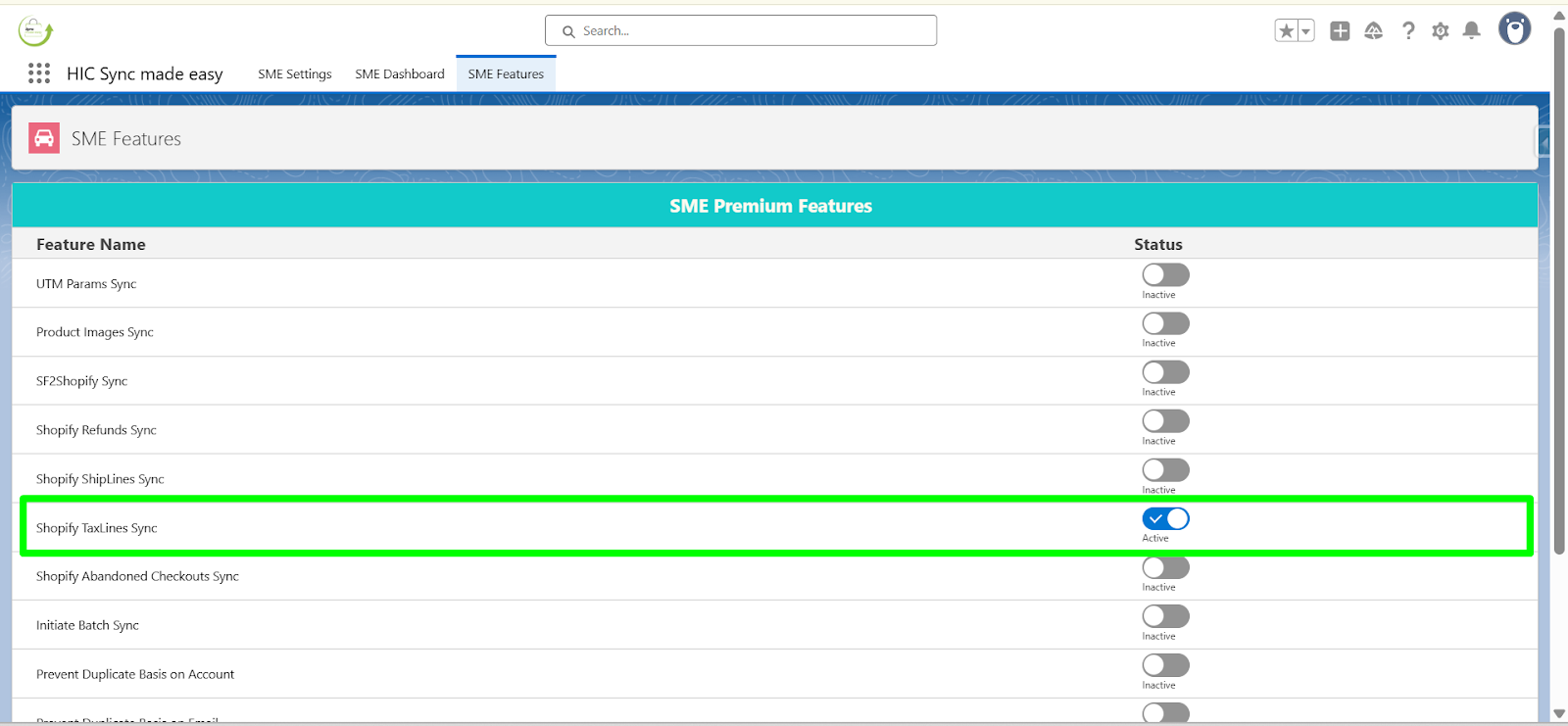Select the "Shopify Refunds Sync" feature name
This screenshot has width=1568, height=726.
click(x=96, y=430)
